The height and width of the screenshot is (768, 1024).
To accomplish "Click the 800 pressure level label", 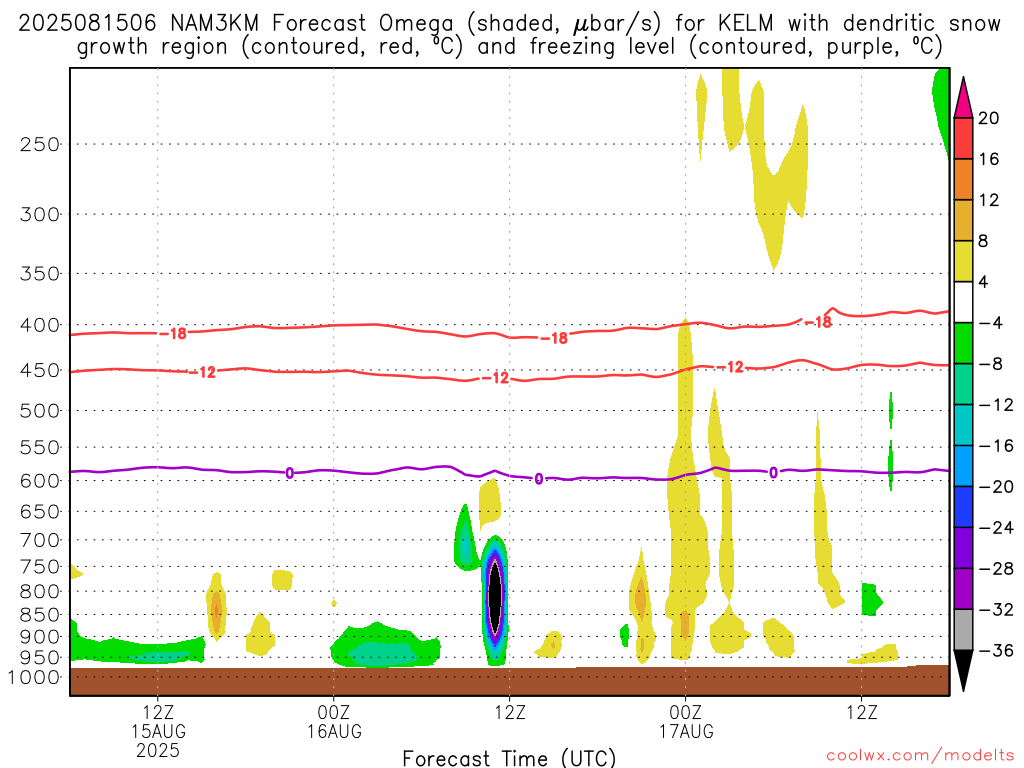I will (x=39, y=592).
